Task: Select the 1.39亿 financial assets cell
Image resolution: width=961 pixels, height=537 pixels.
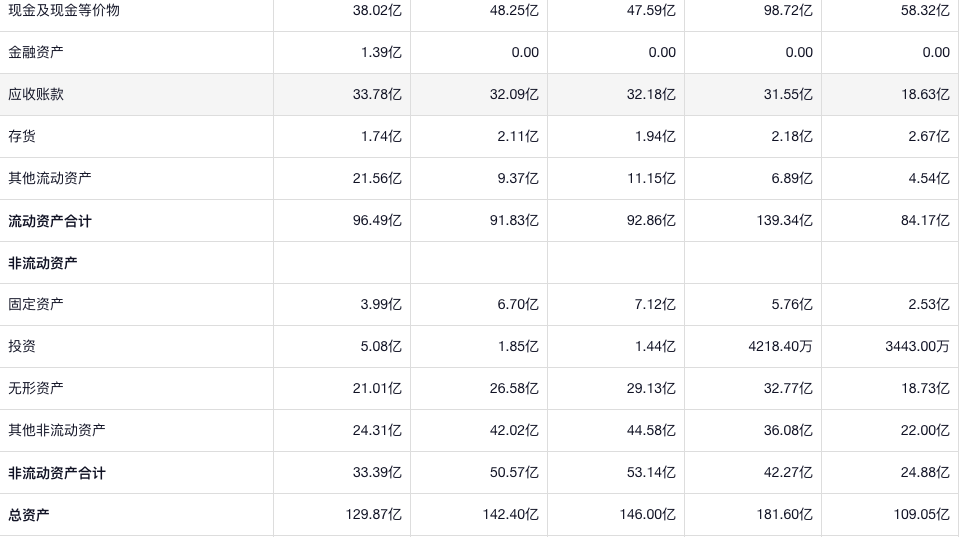Action: (x=381, y=53)
